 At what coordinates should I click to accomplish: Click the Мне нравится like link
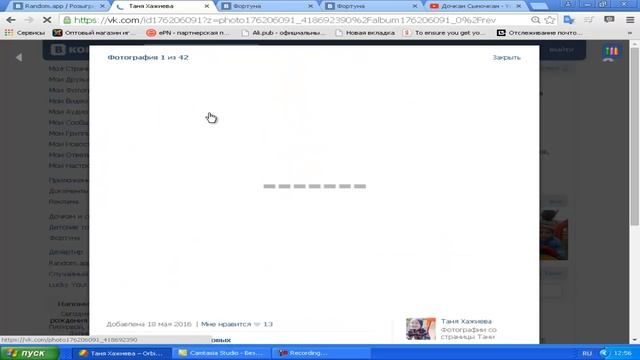point(226,324)
